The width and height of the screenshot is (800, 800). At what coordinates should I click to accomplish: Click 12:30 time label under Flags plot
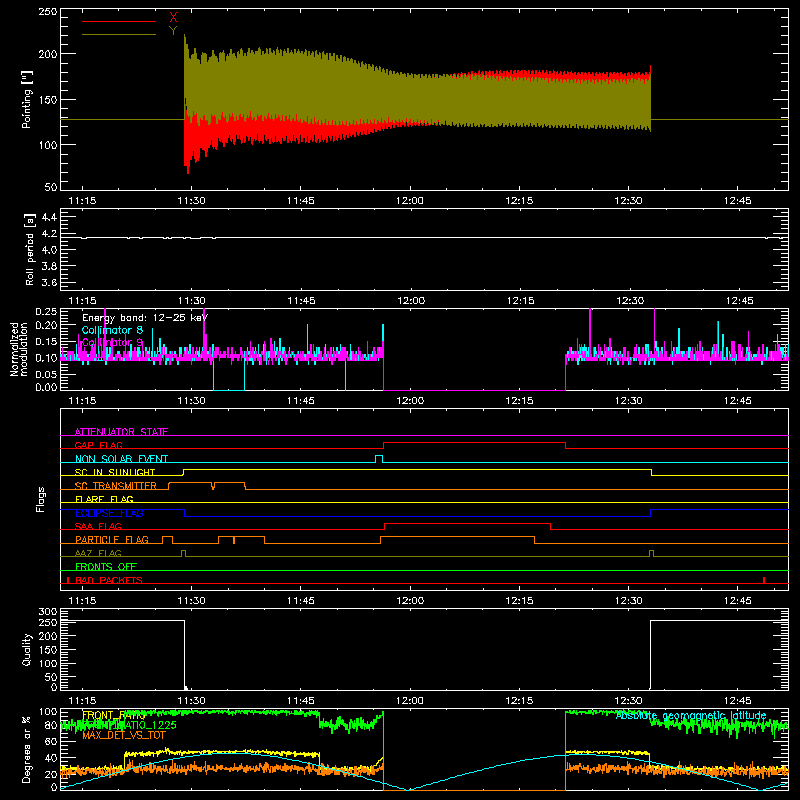click(629, 601)
